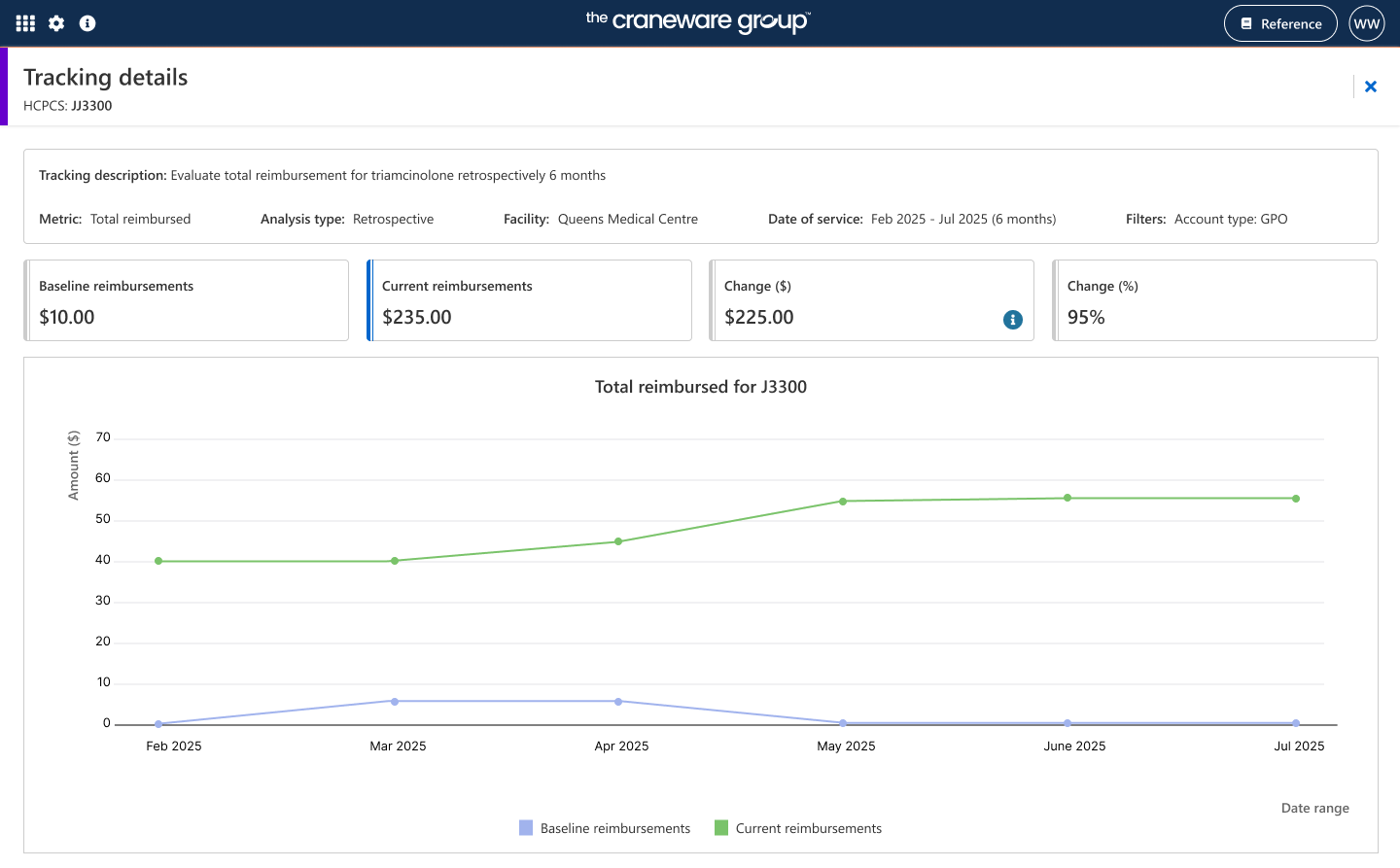Screen dimensions: 1400x868
Task: Click the Total reimbursed metric value
Action: [141, 219]
